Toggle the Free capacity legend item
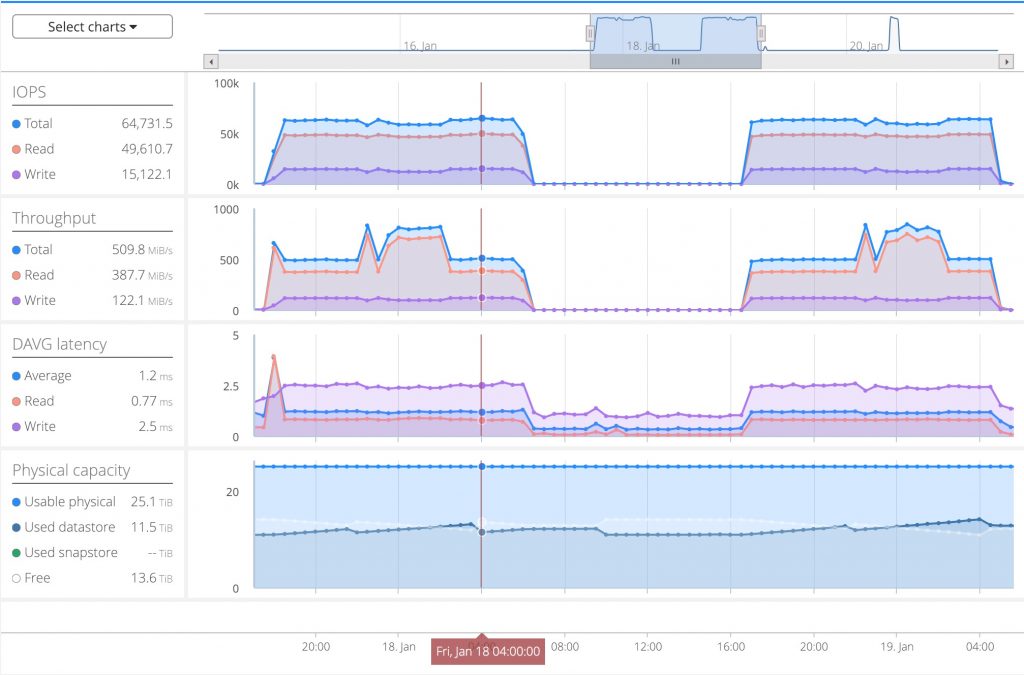The image size is (1024, 675). click(31, 578)
